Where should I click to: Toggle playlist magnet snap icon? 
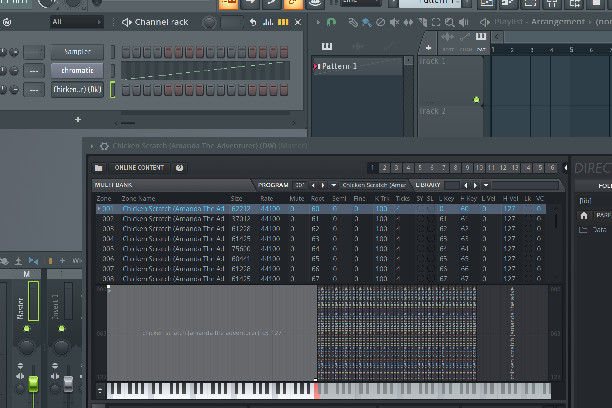tap(331, 22)
